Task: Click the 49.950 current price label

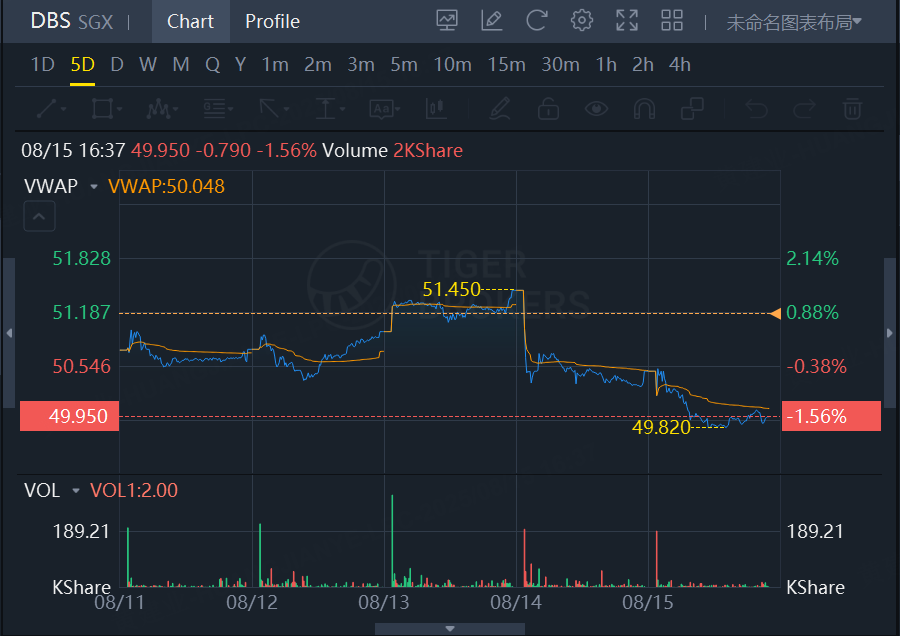Action: coord(69,416)
